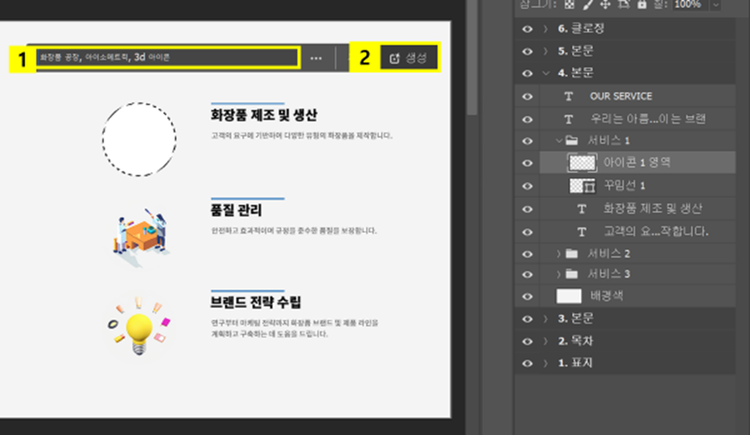This screenshot has width=750, height=435.
Task: Open the three-dot more options button
Action: (316, 58)
